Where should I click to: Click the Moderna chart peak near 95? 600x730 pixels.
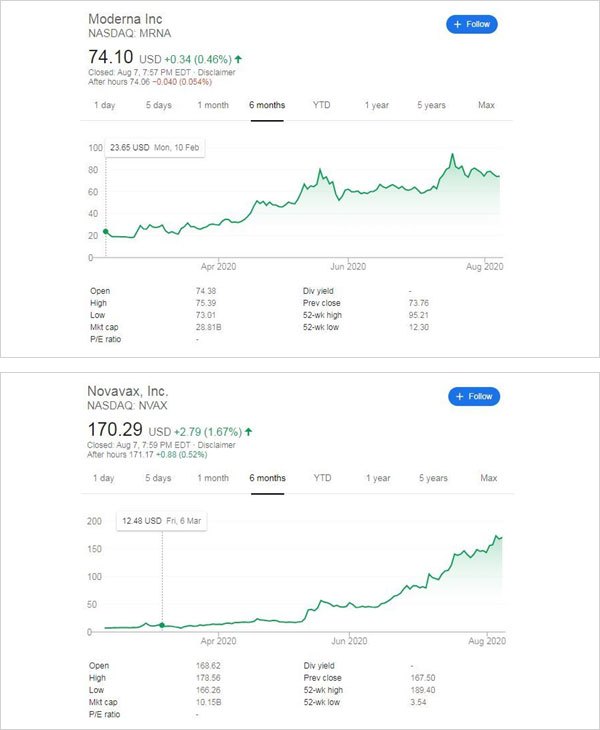pos(452,154)
